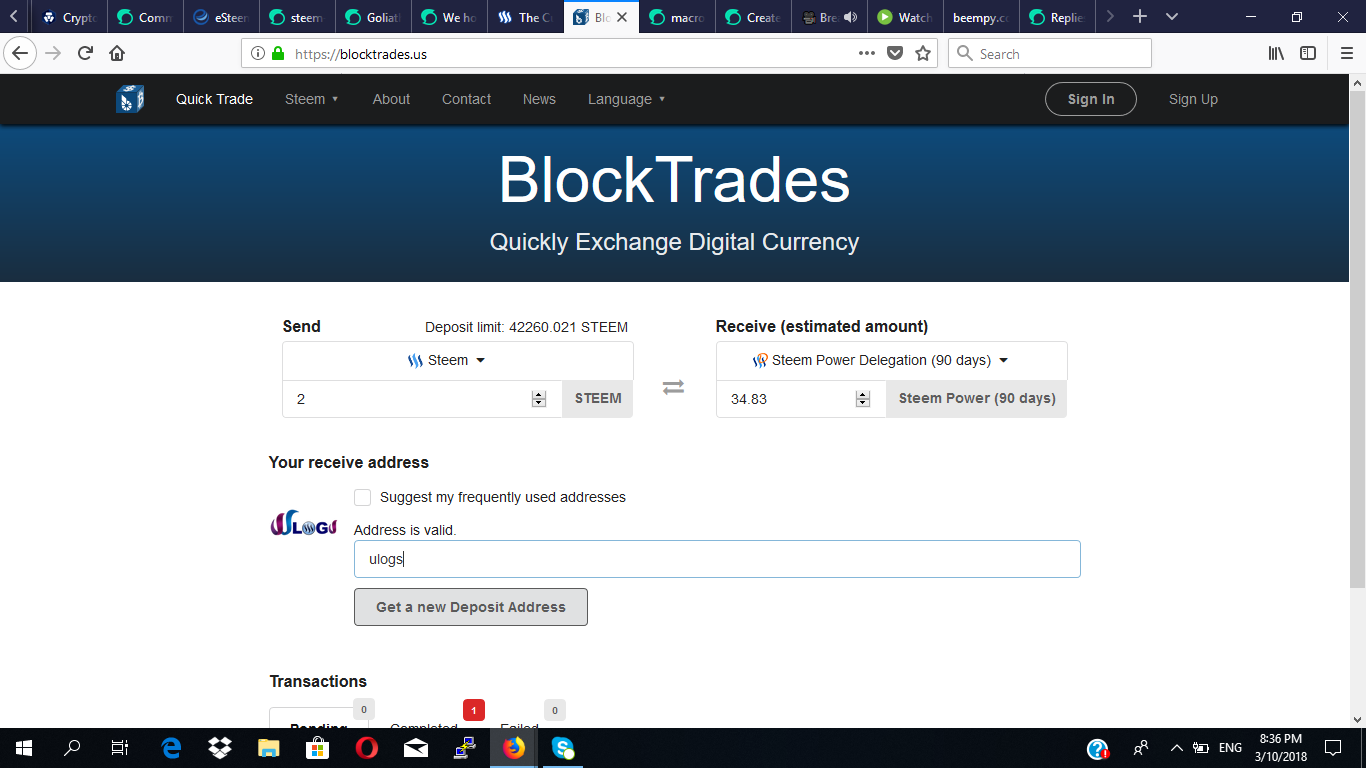Open the Firefox hamburger menu
1366x768 pixels.
1346,53
